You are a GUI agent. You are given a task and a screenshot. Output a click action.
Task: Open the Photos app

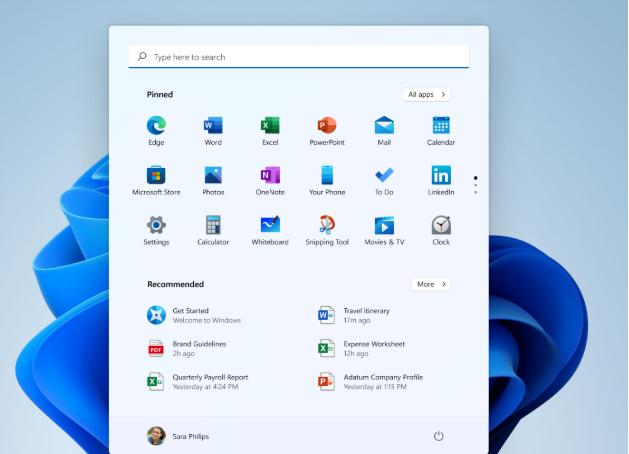point(213,175)
